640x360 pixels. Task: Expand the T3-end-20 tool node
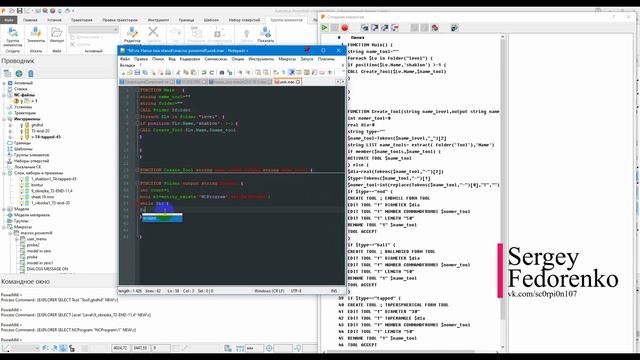click(10, 131)
